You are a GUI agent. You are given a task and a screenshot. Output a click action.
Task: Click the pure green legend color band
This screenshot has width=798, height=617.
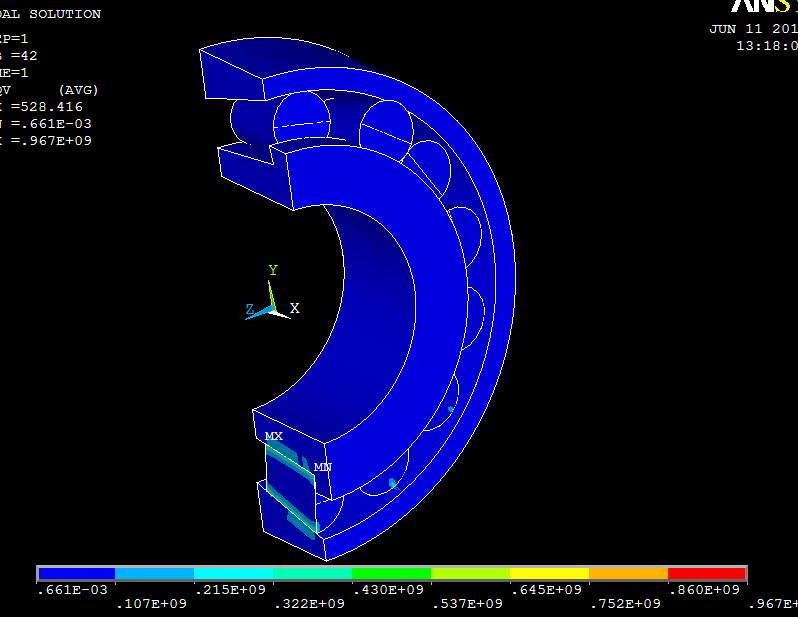point(391,574)
